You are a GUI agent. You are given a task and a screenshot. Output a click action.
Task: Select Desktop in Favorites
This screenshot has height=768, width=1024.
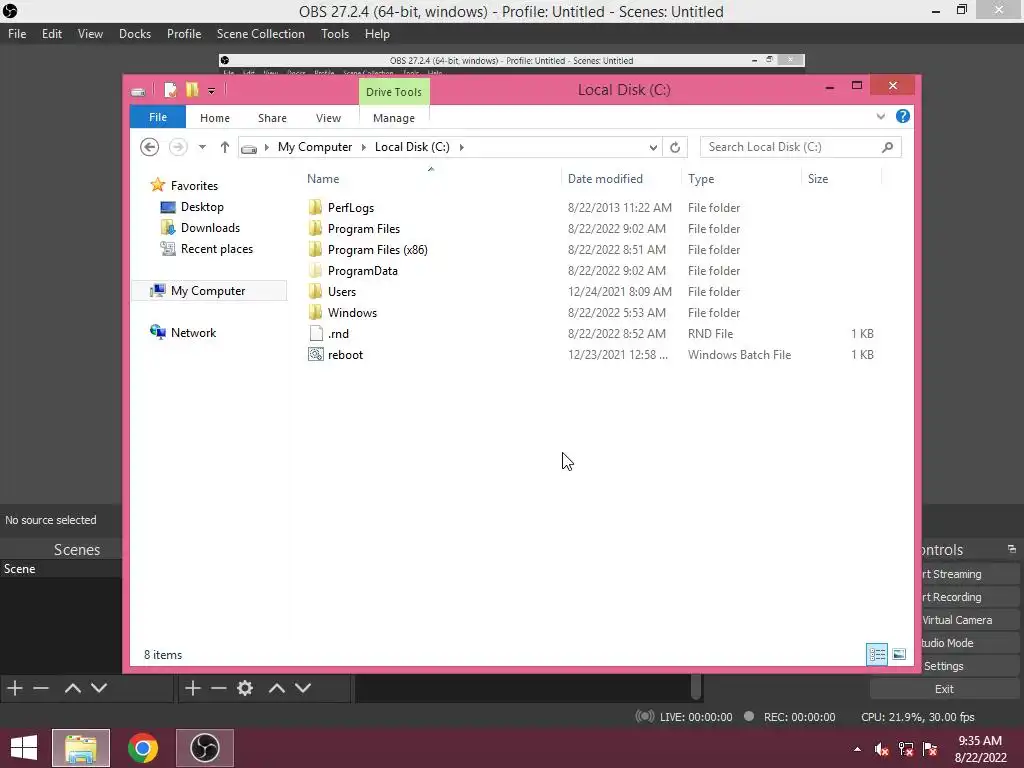(x=202, y=207)
